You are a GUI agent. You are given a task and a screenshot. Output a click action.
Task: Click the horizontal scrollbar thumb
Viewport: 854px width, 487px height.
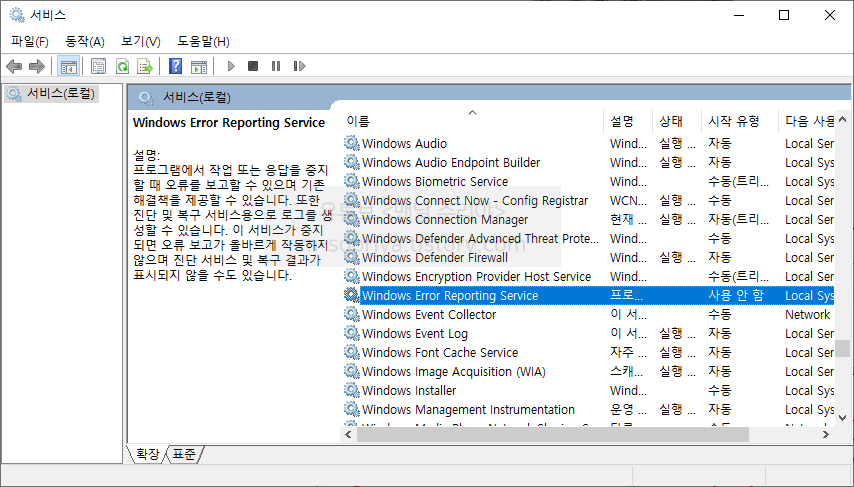click(553, 434)
